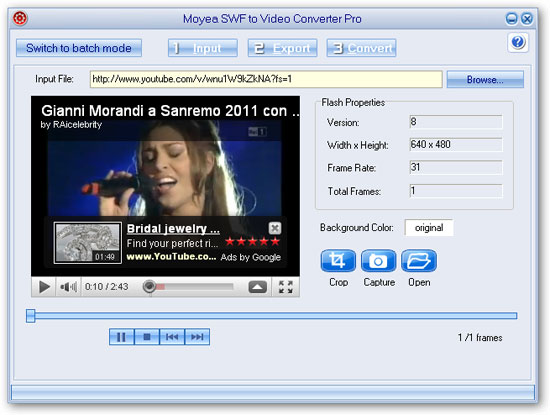550x415 pixels.
Task: Click the by RAIcelebrity uploader text
Action: (71, 125)
